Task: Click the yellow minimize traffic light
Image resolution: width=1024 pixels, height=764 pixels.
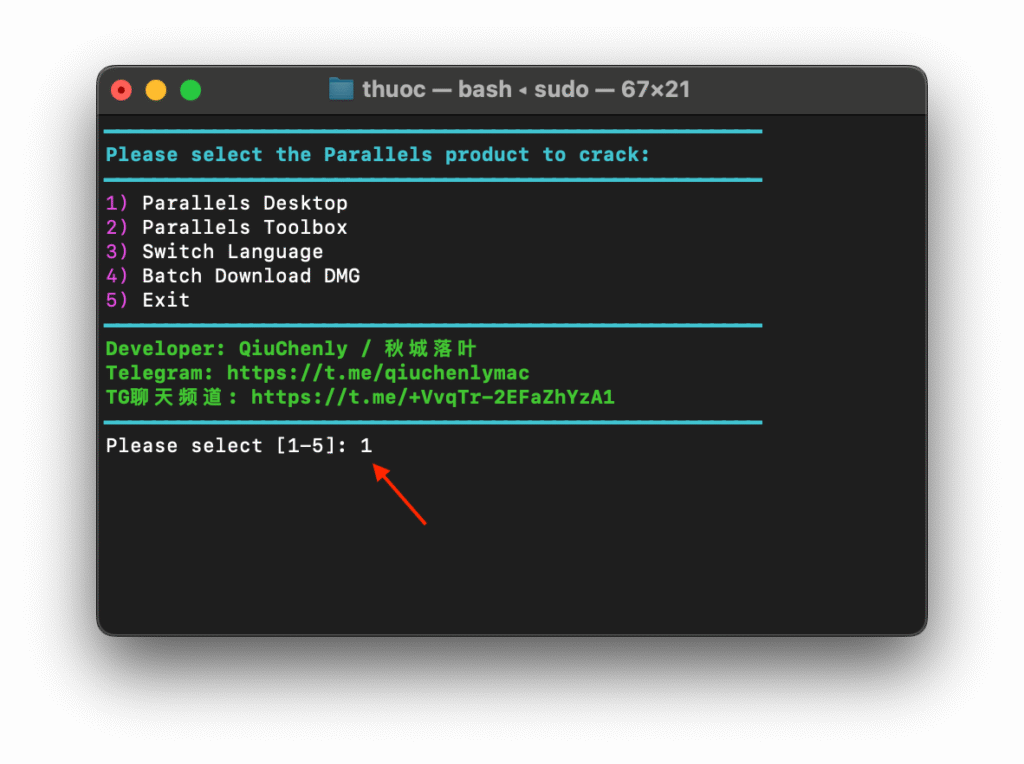Action: point(155,89)
